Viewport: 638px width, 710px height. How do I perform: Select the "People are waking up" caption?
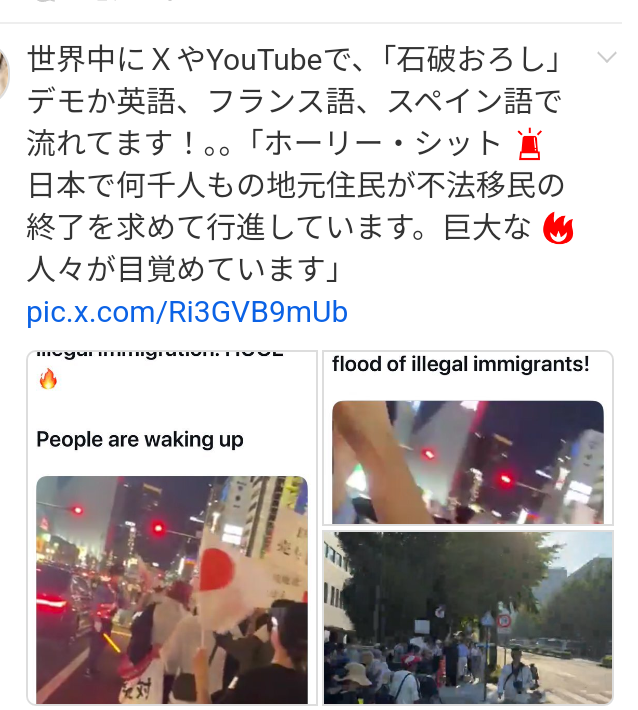pyautogui.click(x=140, y=439)
